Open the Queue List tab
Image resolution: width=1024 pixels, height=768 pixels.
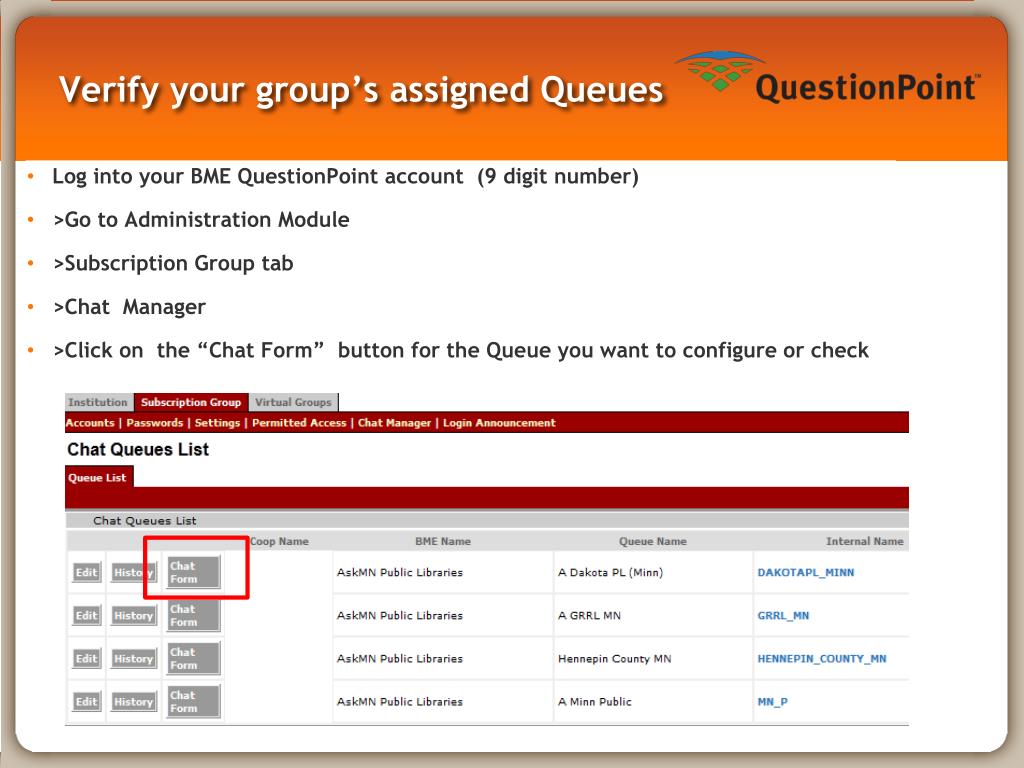(98, 477)
